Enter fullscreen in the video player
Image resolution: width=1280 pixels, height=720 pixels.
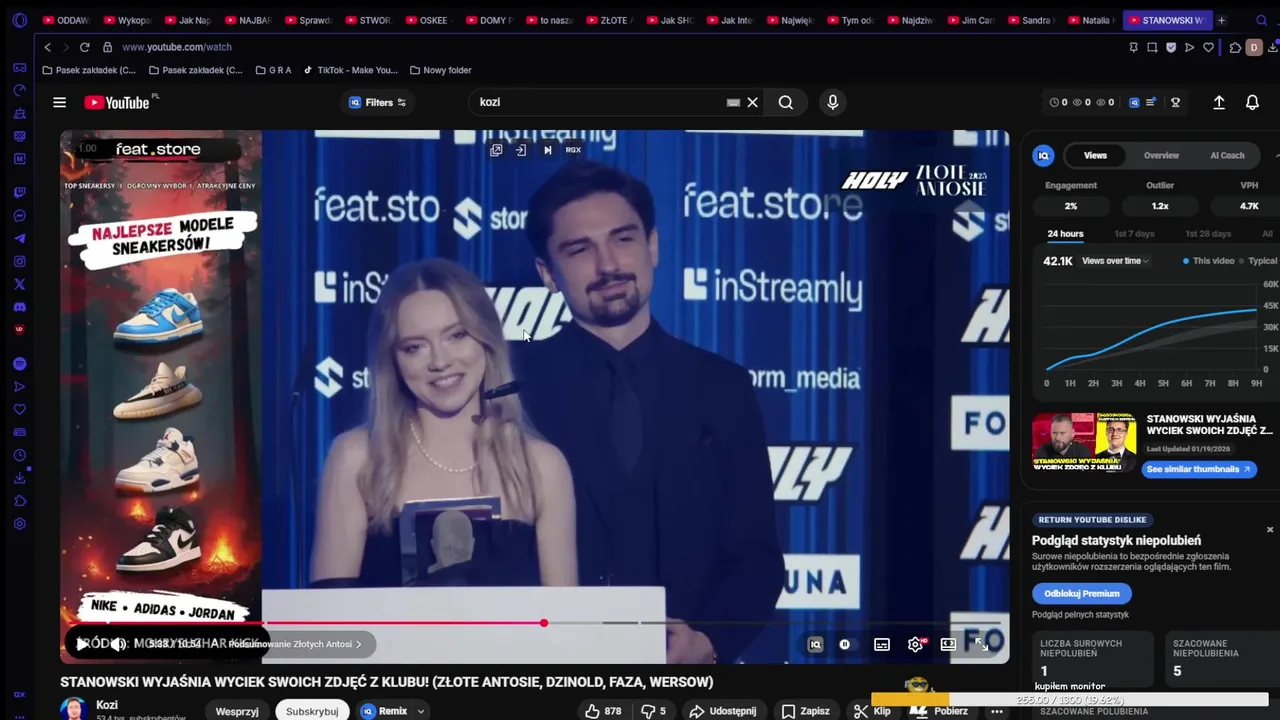pyautogui.click(x=981, y=645)
